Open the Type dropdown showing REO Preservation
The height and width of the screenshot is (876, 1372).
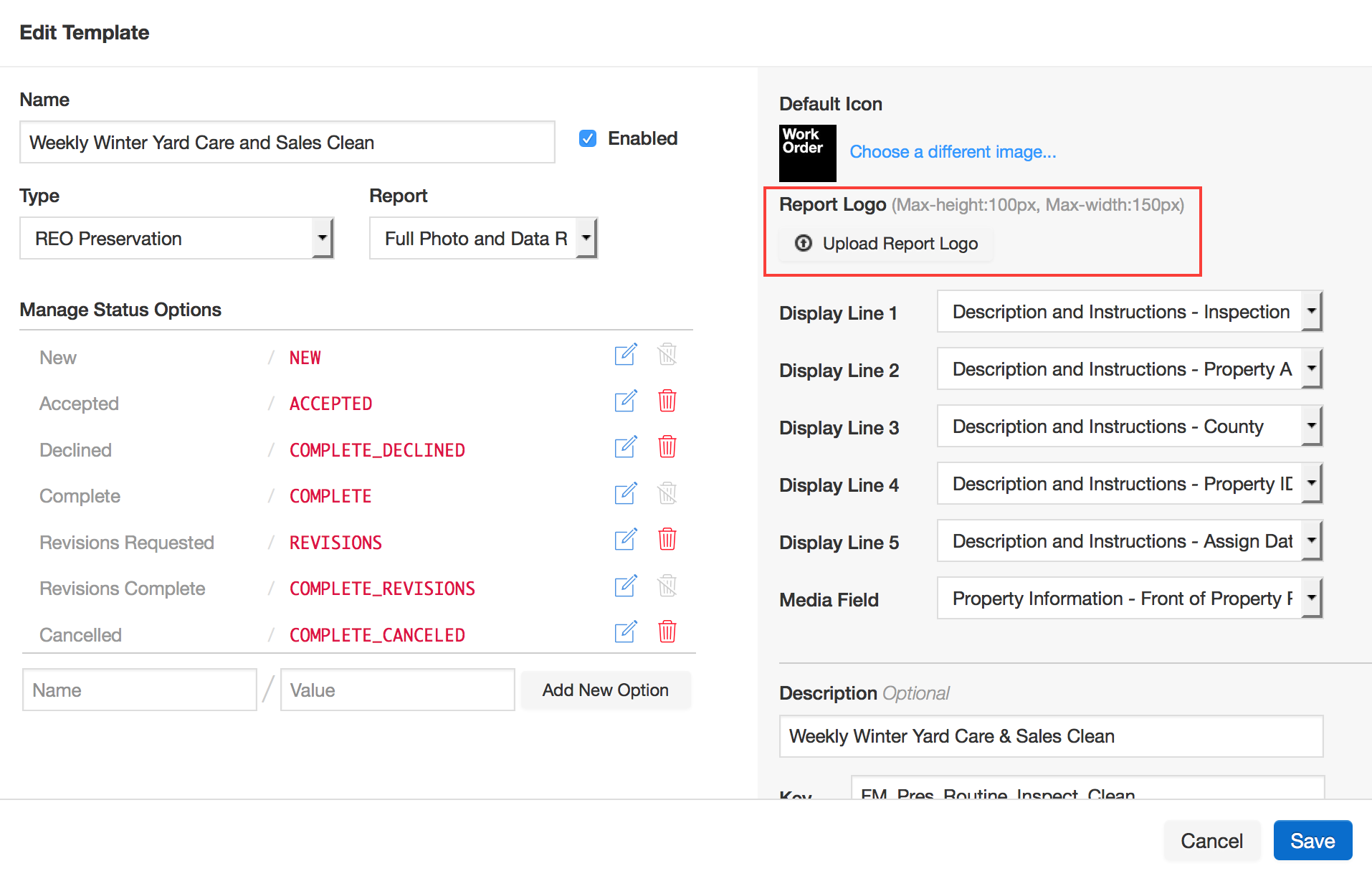[176, 239]
